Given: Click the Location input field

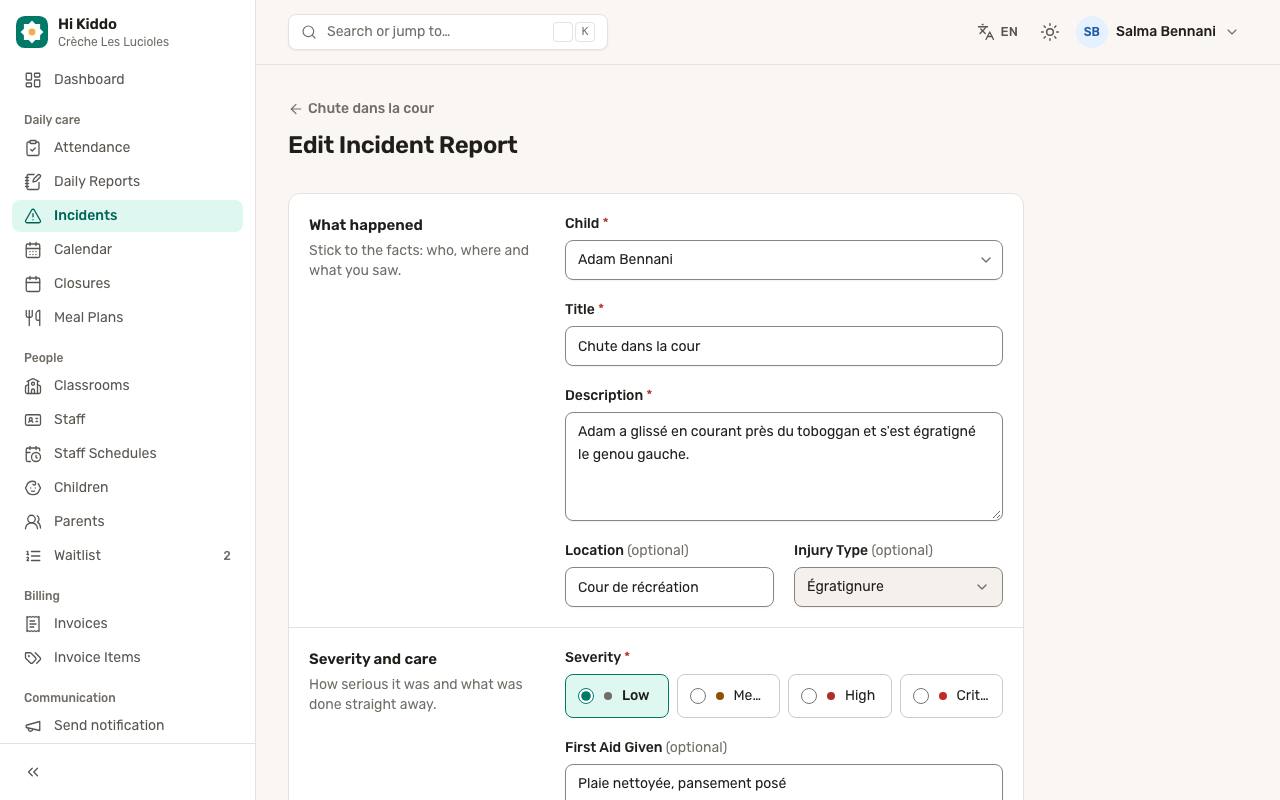Looking at the screenshot, I should [669, 587].
